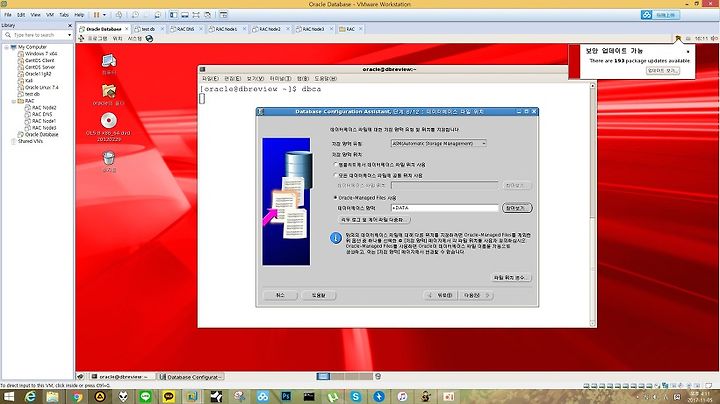Switch to the RAC Node2 tab

click(270, 29)
